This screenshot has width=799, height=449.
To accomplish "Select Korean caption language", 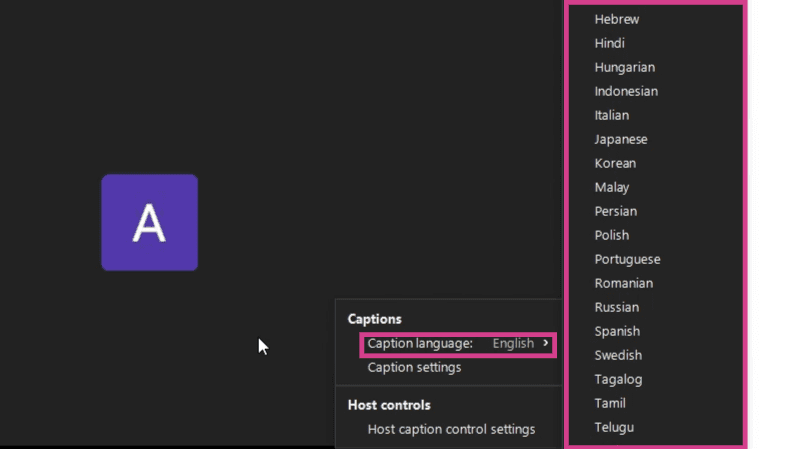I will [615, 163].
